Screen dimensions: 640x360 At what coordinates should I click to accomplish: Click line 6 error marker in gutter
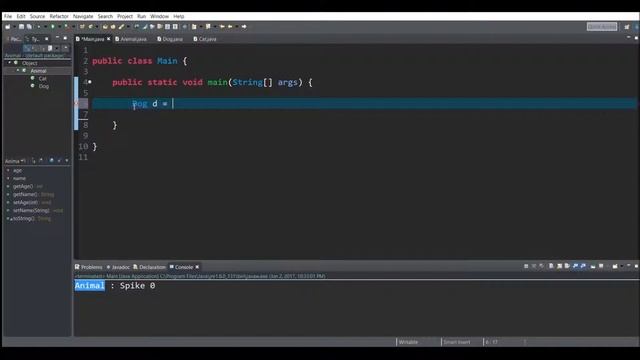(x=76, y=104)
